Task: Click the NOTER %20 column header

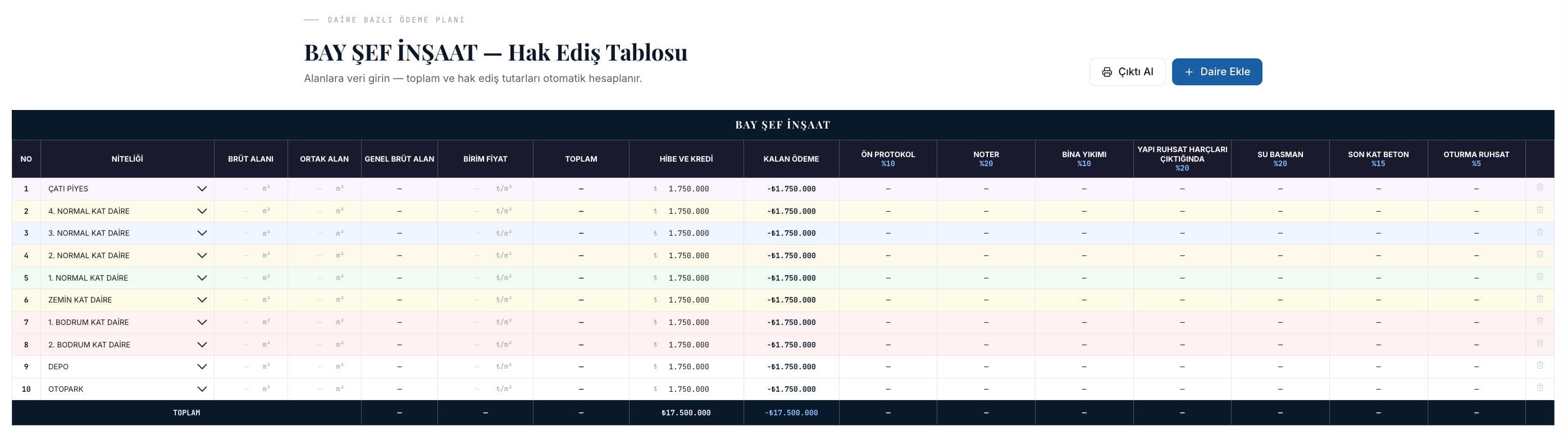Action: coord(986,159)
